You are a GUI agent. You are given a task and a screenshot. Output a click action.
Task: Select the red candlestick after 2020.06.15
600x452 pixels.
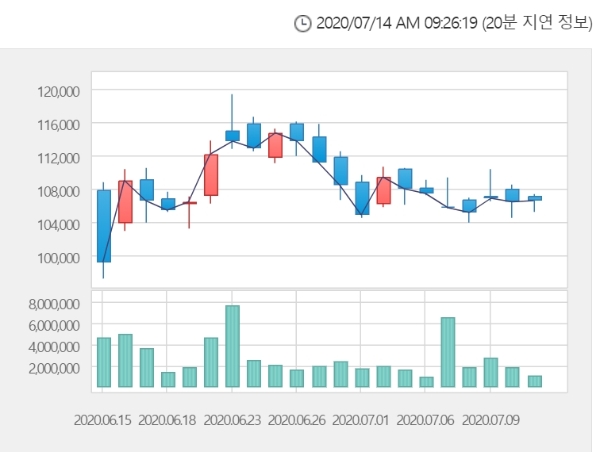point(125,201)
